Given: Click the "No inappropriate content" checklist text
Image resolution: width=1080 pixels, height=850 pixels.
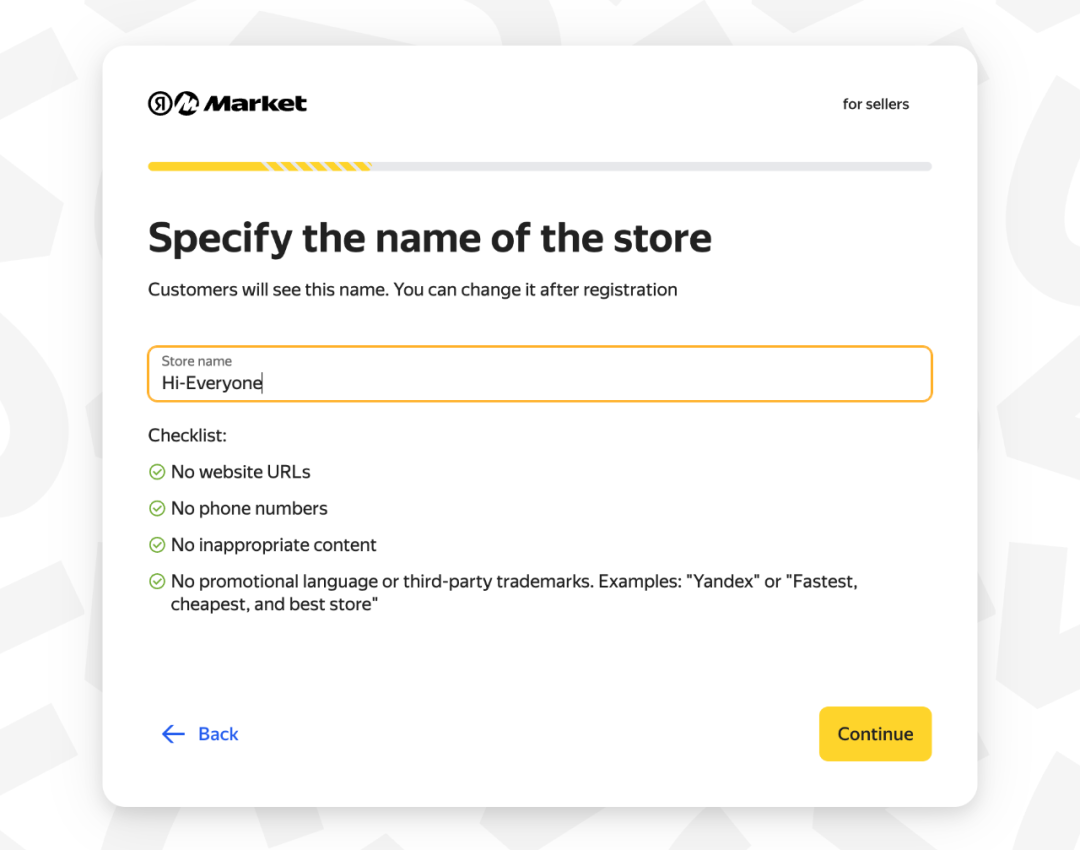Looking at the screenshot, I should [x=274, y=545].
